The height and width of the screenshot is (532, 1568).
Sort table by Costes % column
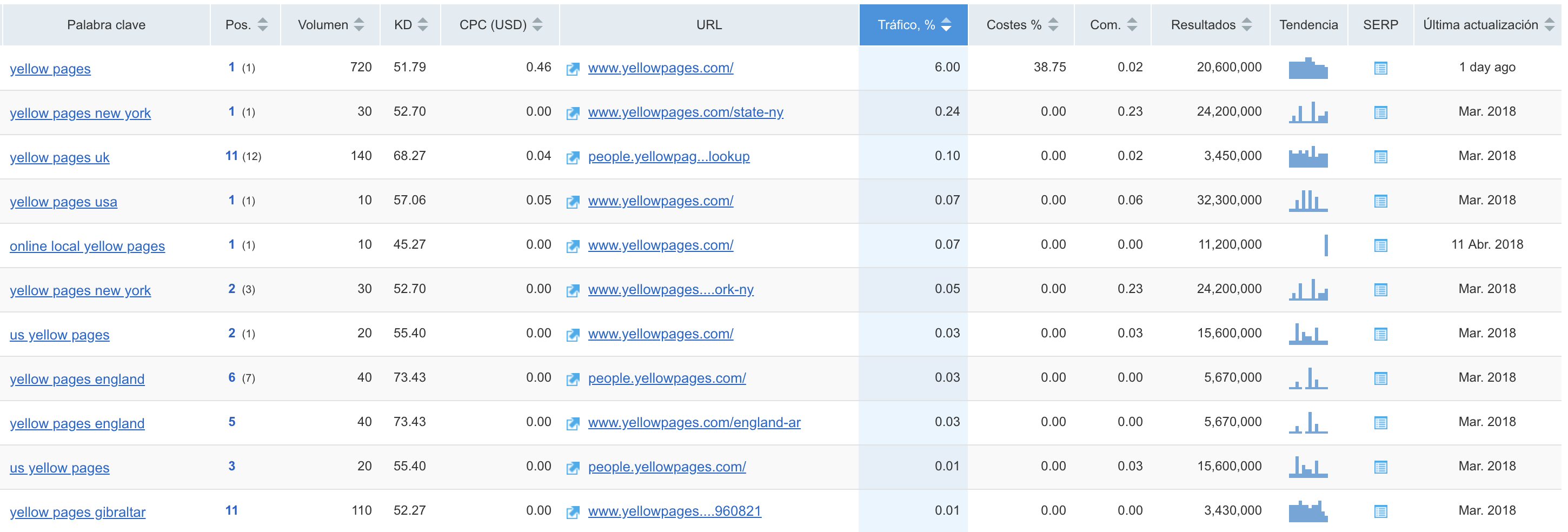1053,24
